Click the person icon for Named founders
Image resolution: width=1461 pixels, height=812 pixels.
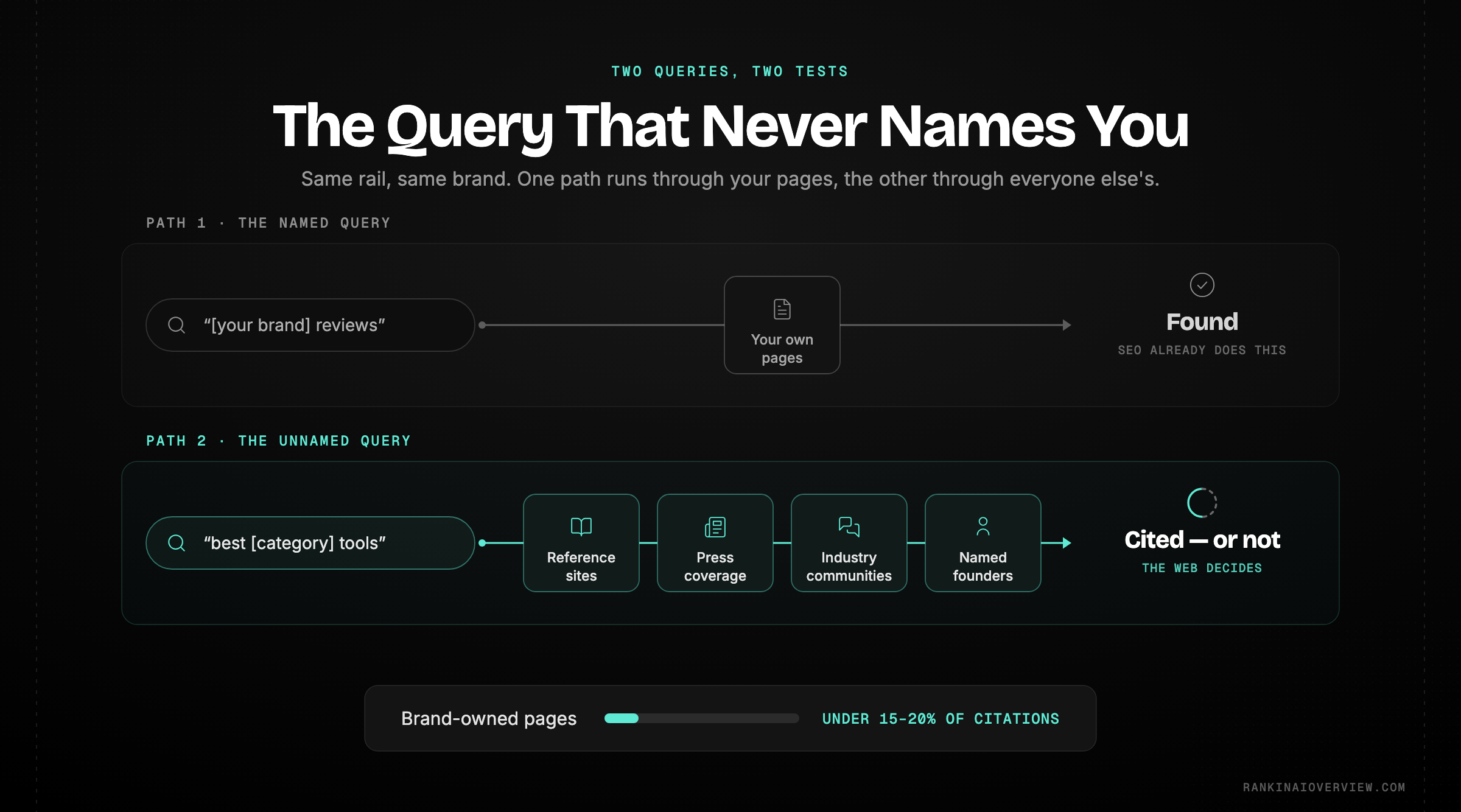(983, 527)
